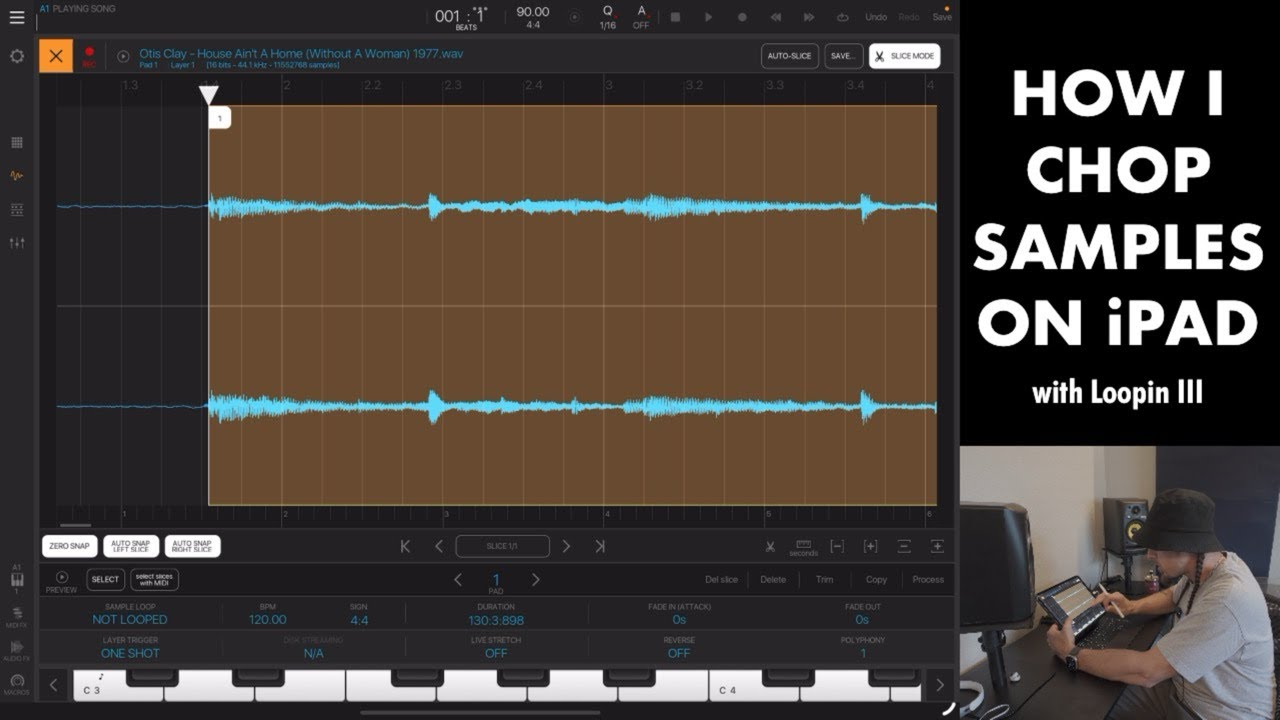The image size is (1280, 720).
Task: Open the mixer faders icon in sidebar
Action: click(x=16, y=241)
